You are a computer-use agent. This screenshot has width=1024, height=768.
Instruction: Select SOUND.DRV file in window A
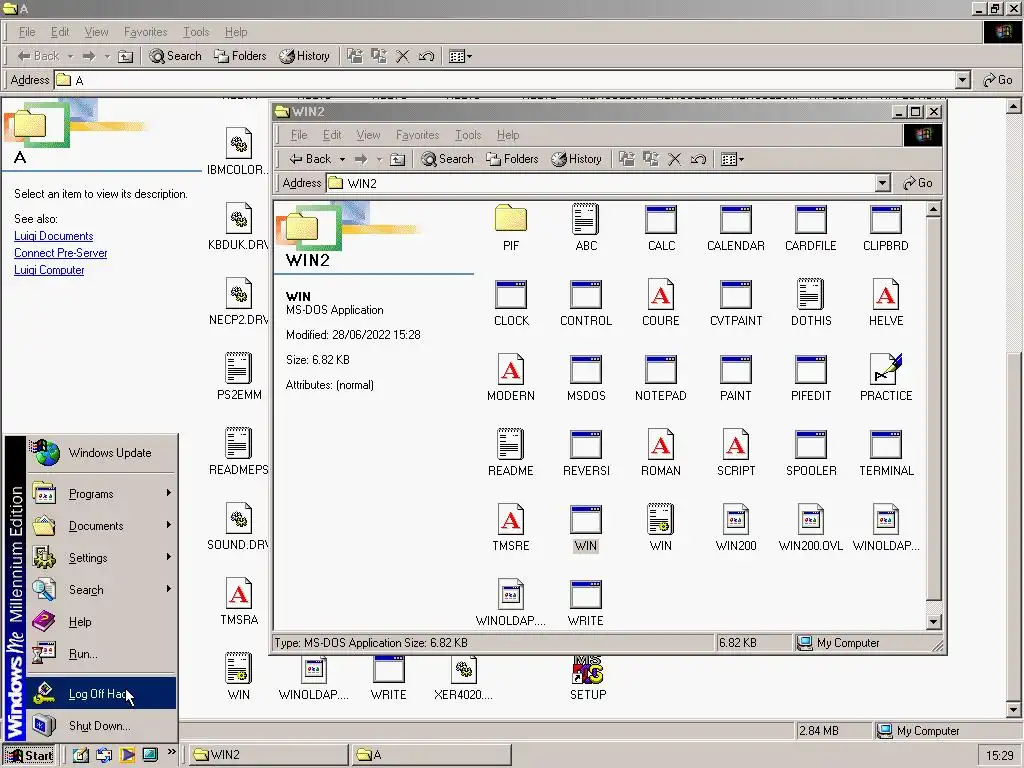pyautogui.click(x=238, y=519)
